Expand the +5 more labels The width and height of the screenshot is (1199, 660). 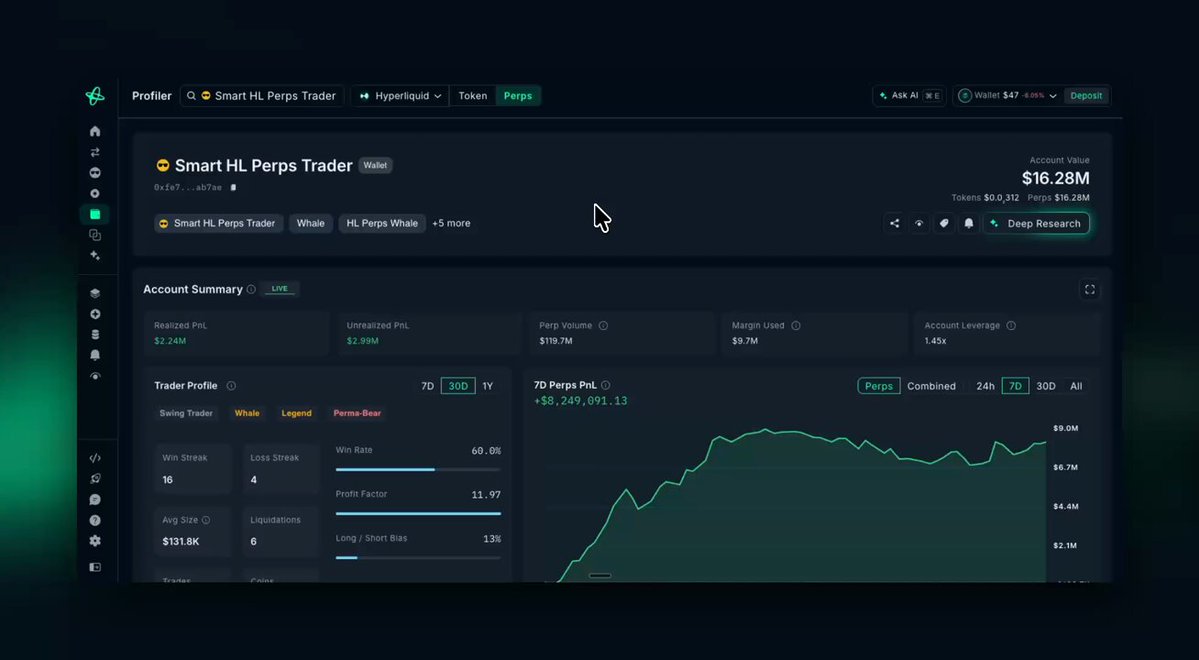click(451, 223)
